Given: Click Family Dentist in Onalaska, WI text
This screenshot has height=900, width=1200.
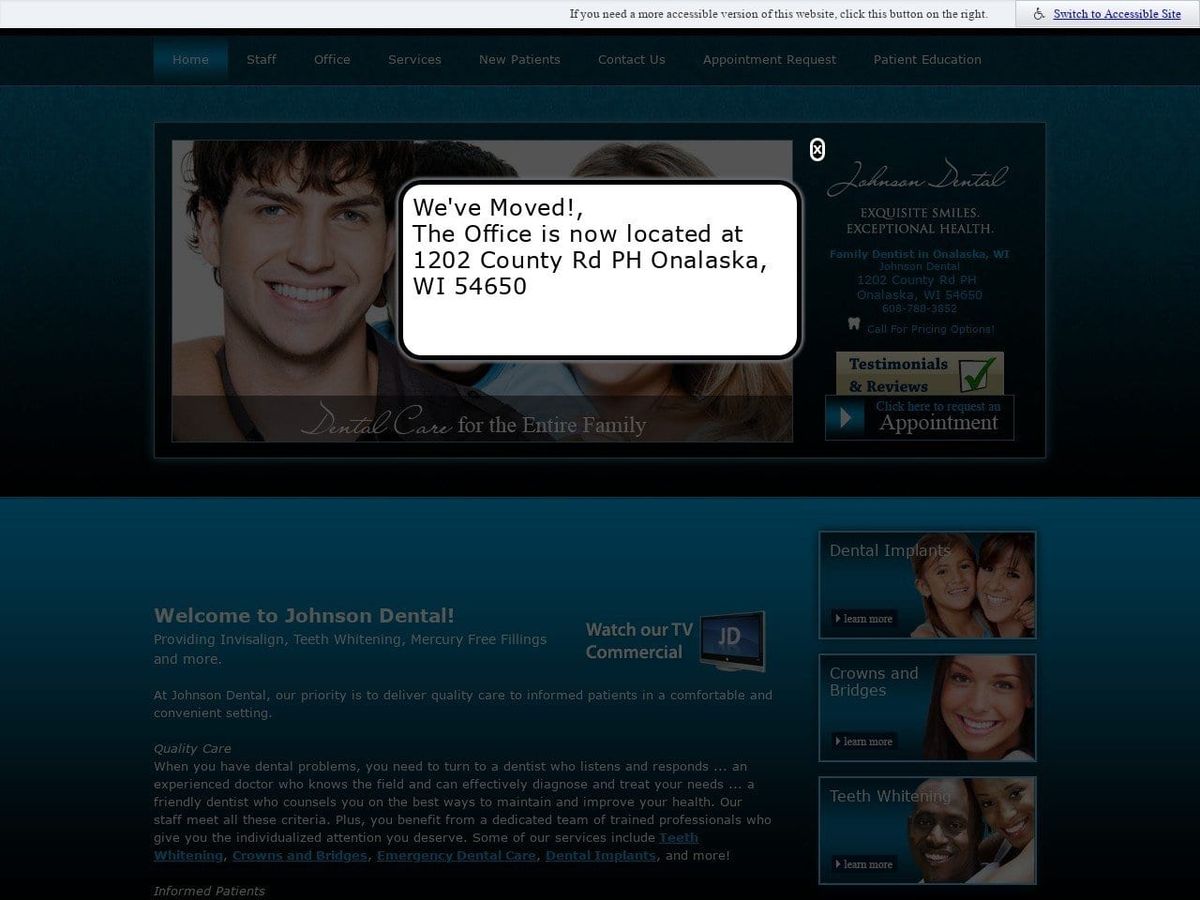Looking at the screenshot, I should [919, 254].
